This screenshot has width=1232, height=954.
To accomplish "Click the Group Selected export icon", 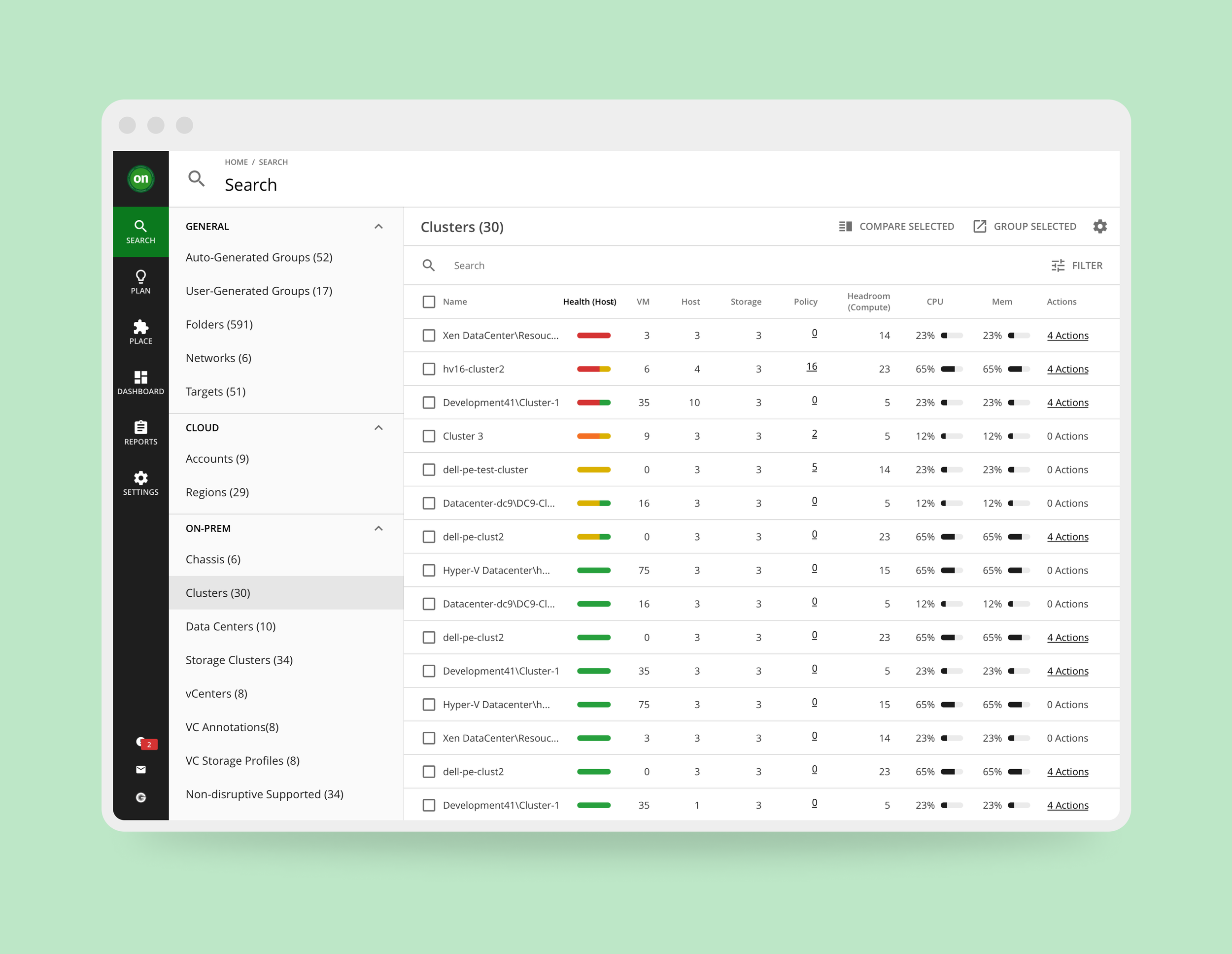I will [980, 226].
